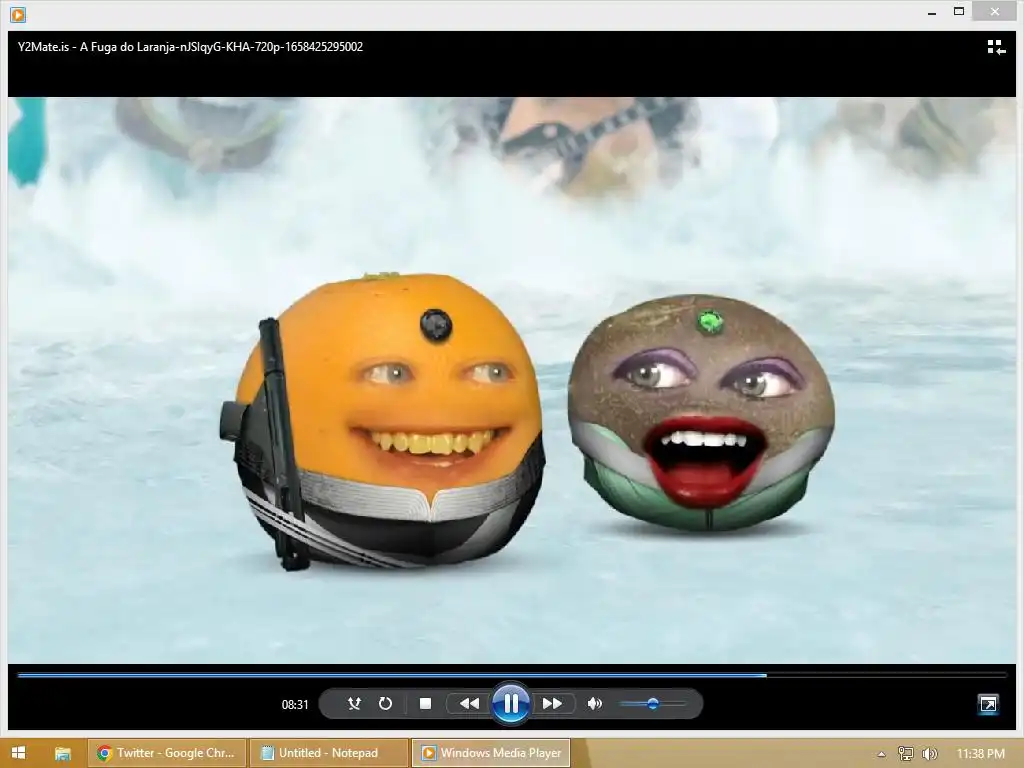Click Windows Media Player taskbar button

[x=491, y=753]
